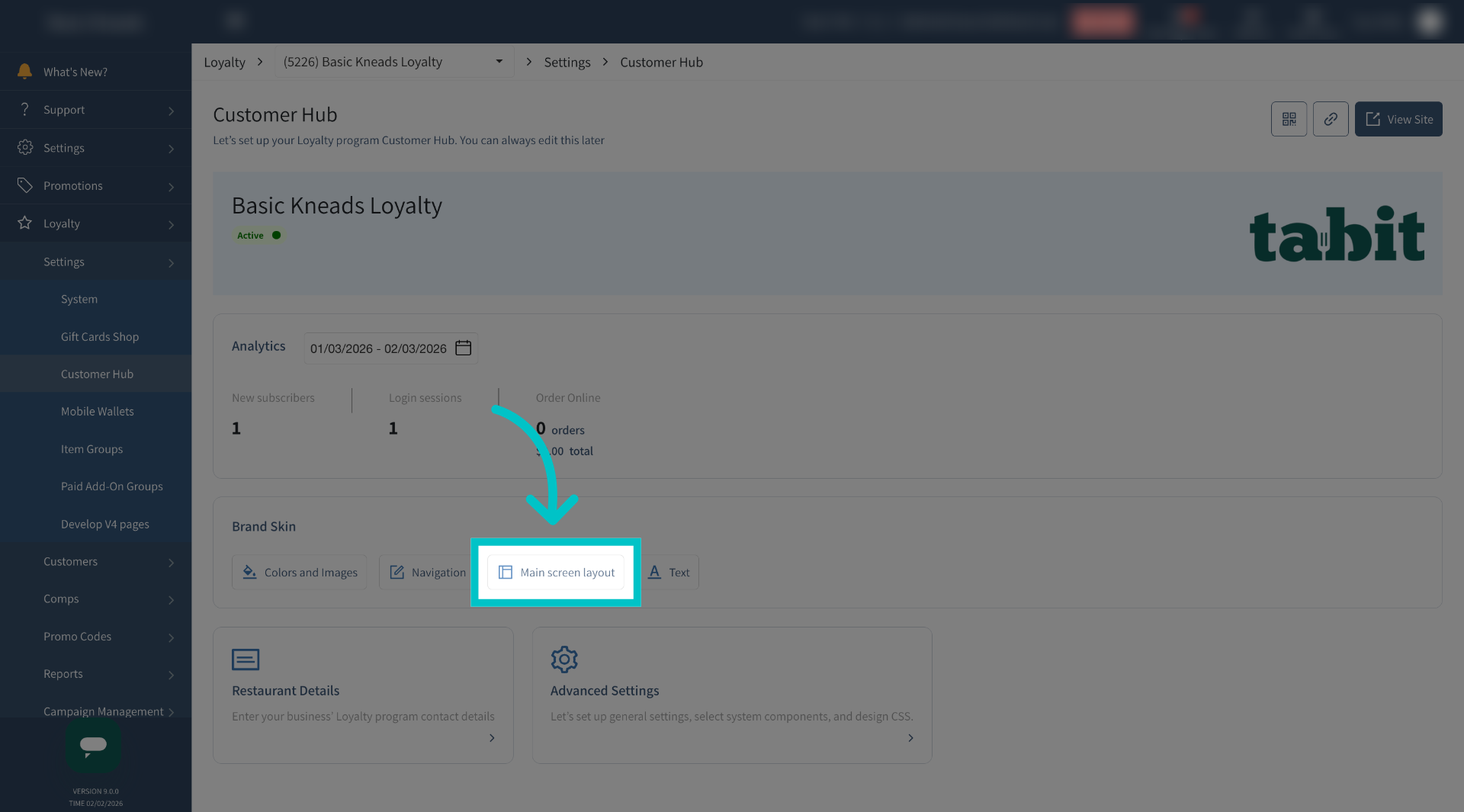1464x812 pixels.
Task: Open the chat support bubble
Action: 93,745
